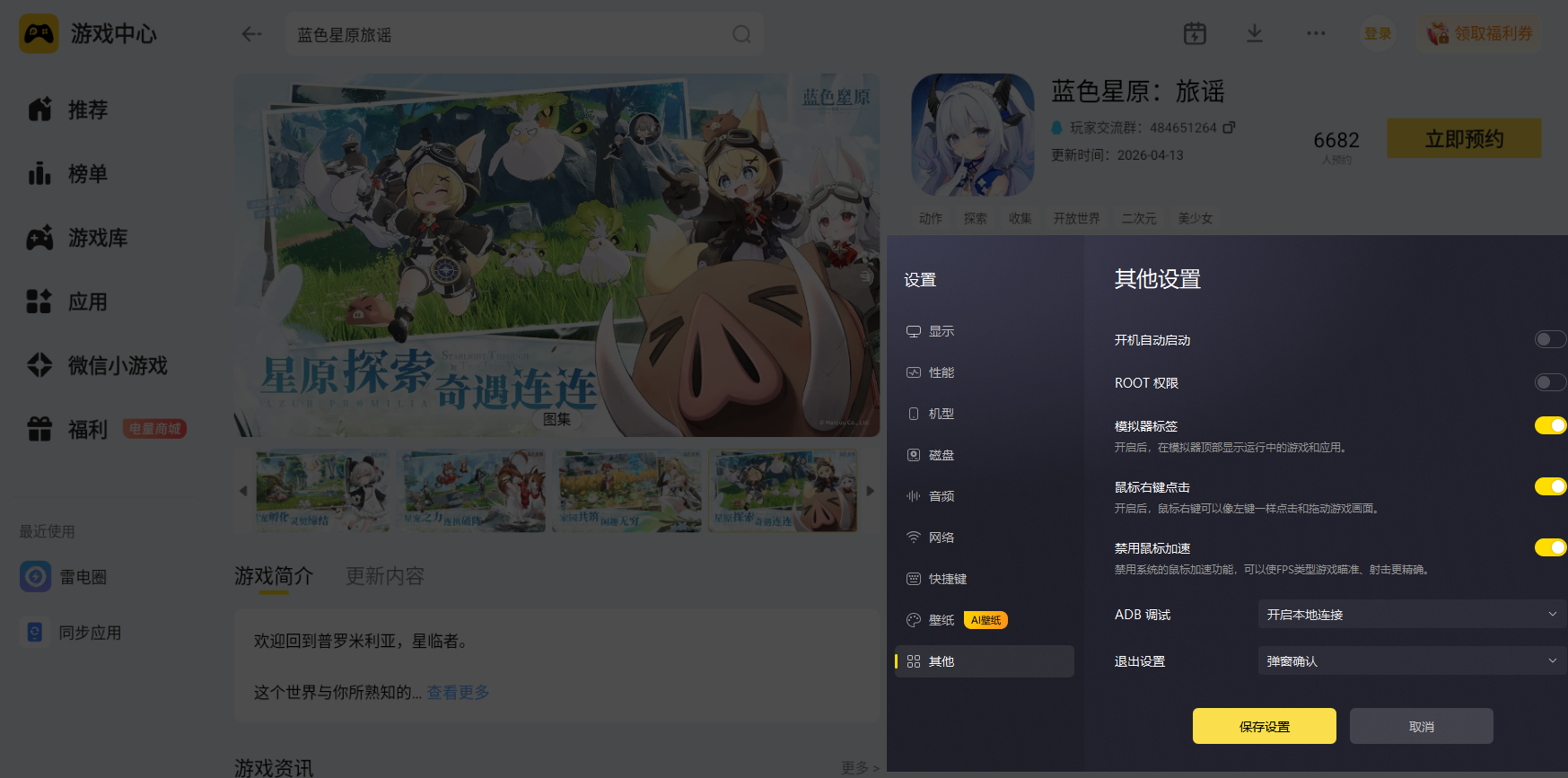The width and height of the screenshot is (1568, 778).
Task: Open 榜单 rankings in the sidebar
Action: [67, 173]
